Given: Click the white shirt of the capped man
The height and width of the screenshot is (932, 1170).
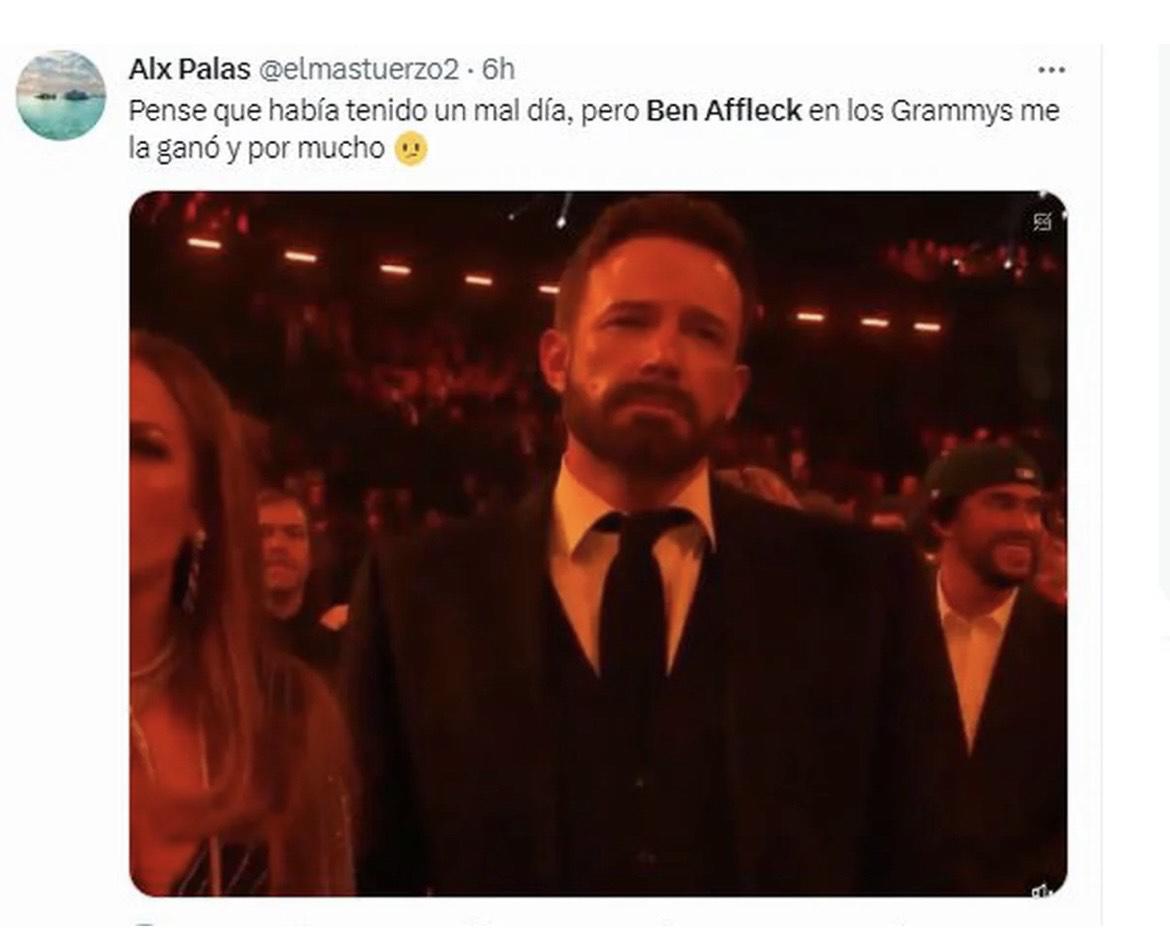Looking at the screenshot, I should [970, 650].
